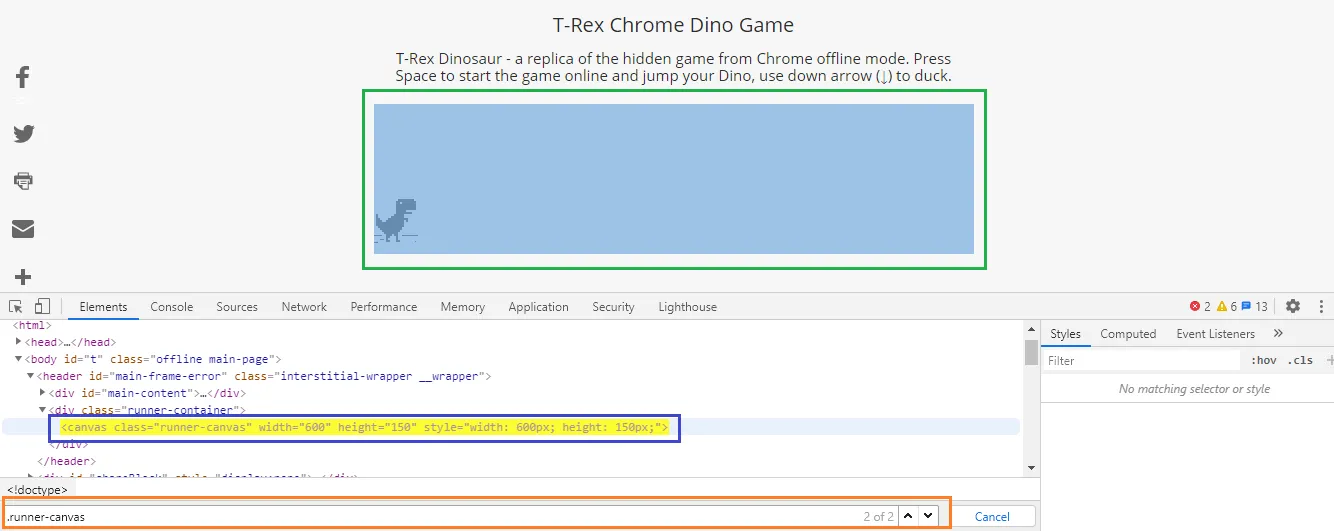Click the T-Rex Chrome Dino Game heading

point(673,25)
